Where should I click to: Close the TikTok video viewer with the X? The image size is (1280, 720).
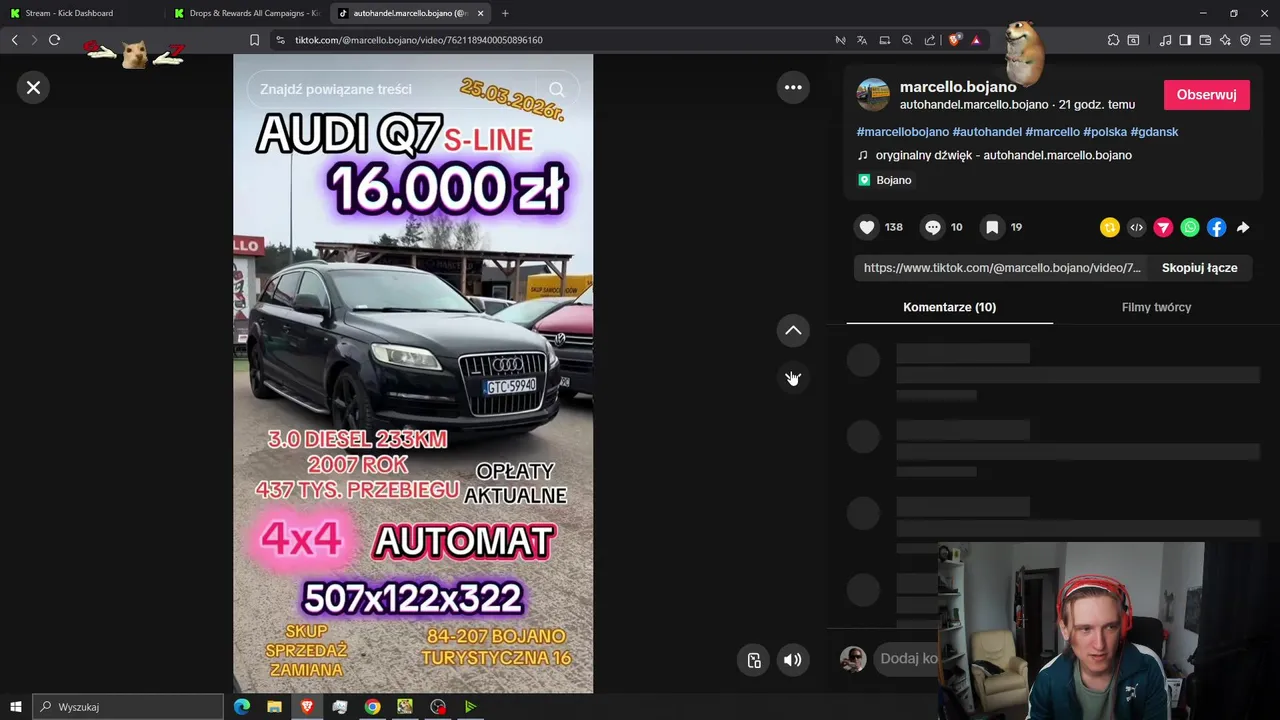tap(33, 87)
